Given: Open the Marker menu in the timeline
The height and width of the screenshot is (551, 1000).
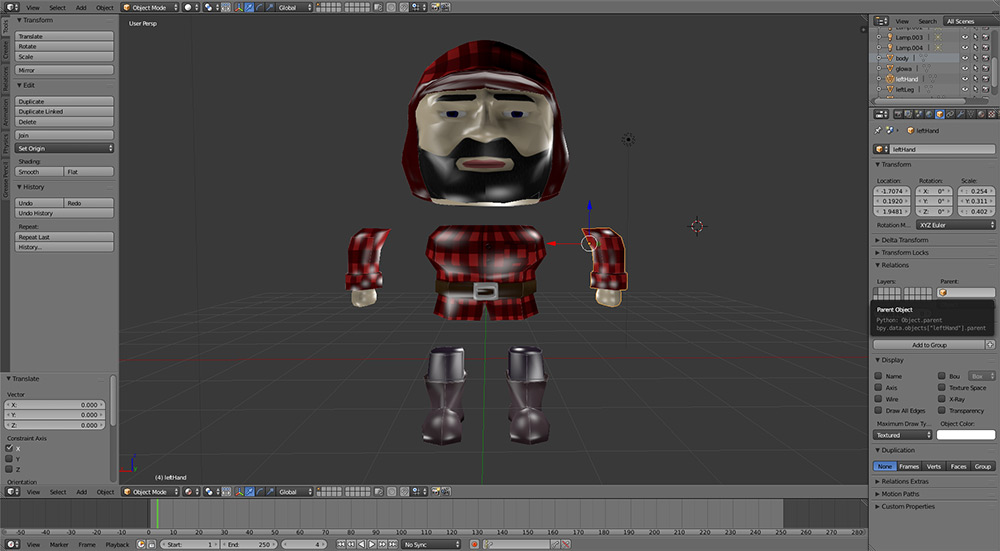Looking at the screenshot, I should pyautogui.click(x=59, y=544).
